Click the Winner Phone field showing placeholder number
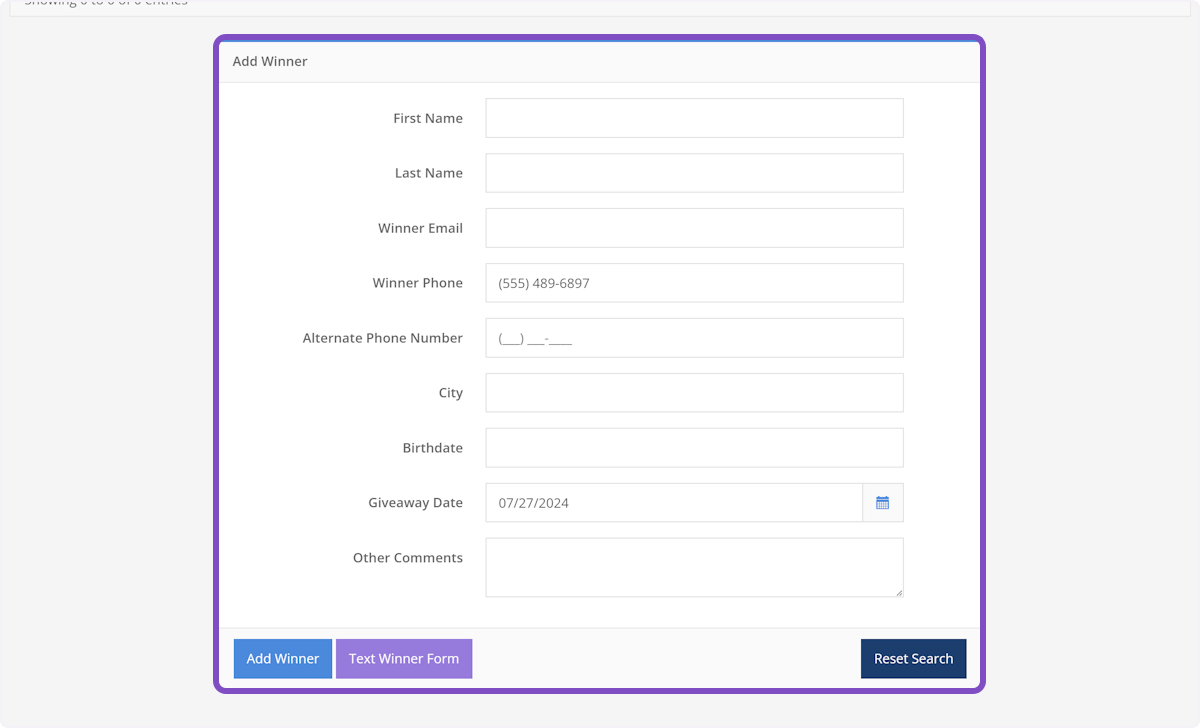Image resolution: width=1200 pixels, height=728 pixels. [694, 282]
